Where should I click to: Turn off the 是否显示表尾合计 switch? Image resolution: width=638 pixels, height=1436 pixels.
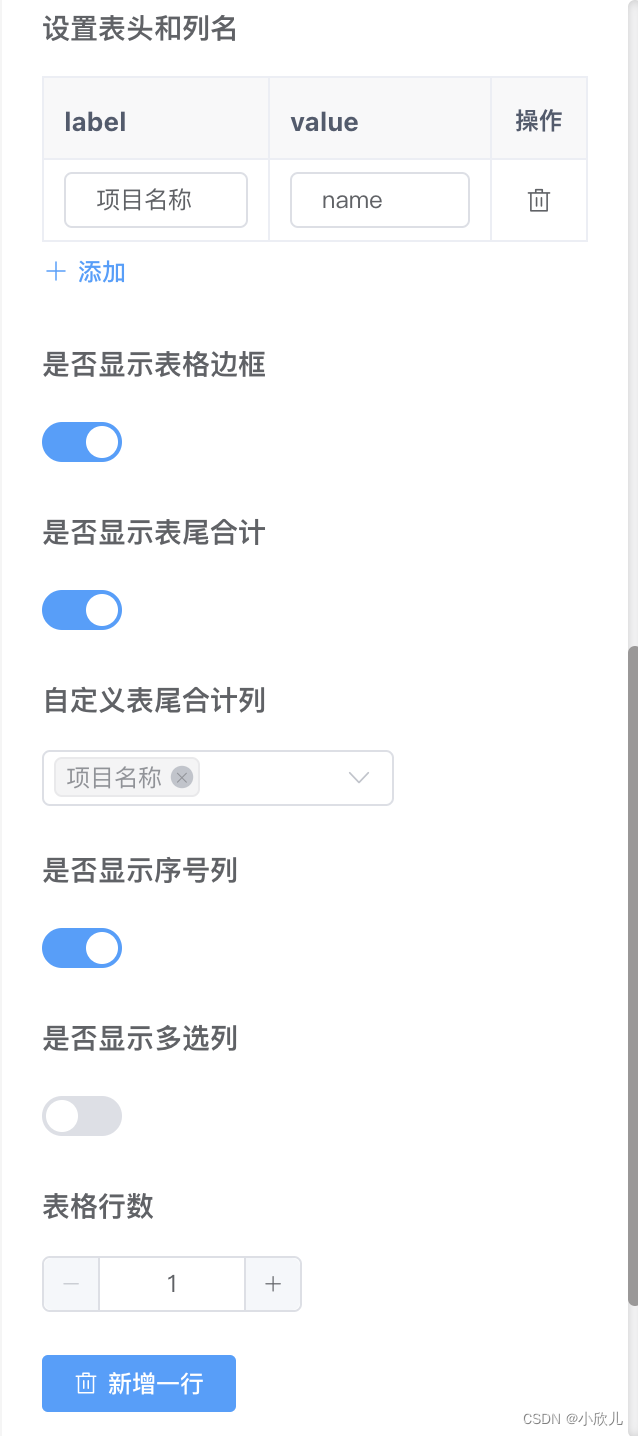pyautogui.click(x=82, y=609)
